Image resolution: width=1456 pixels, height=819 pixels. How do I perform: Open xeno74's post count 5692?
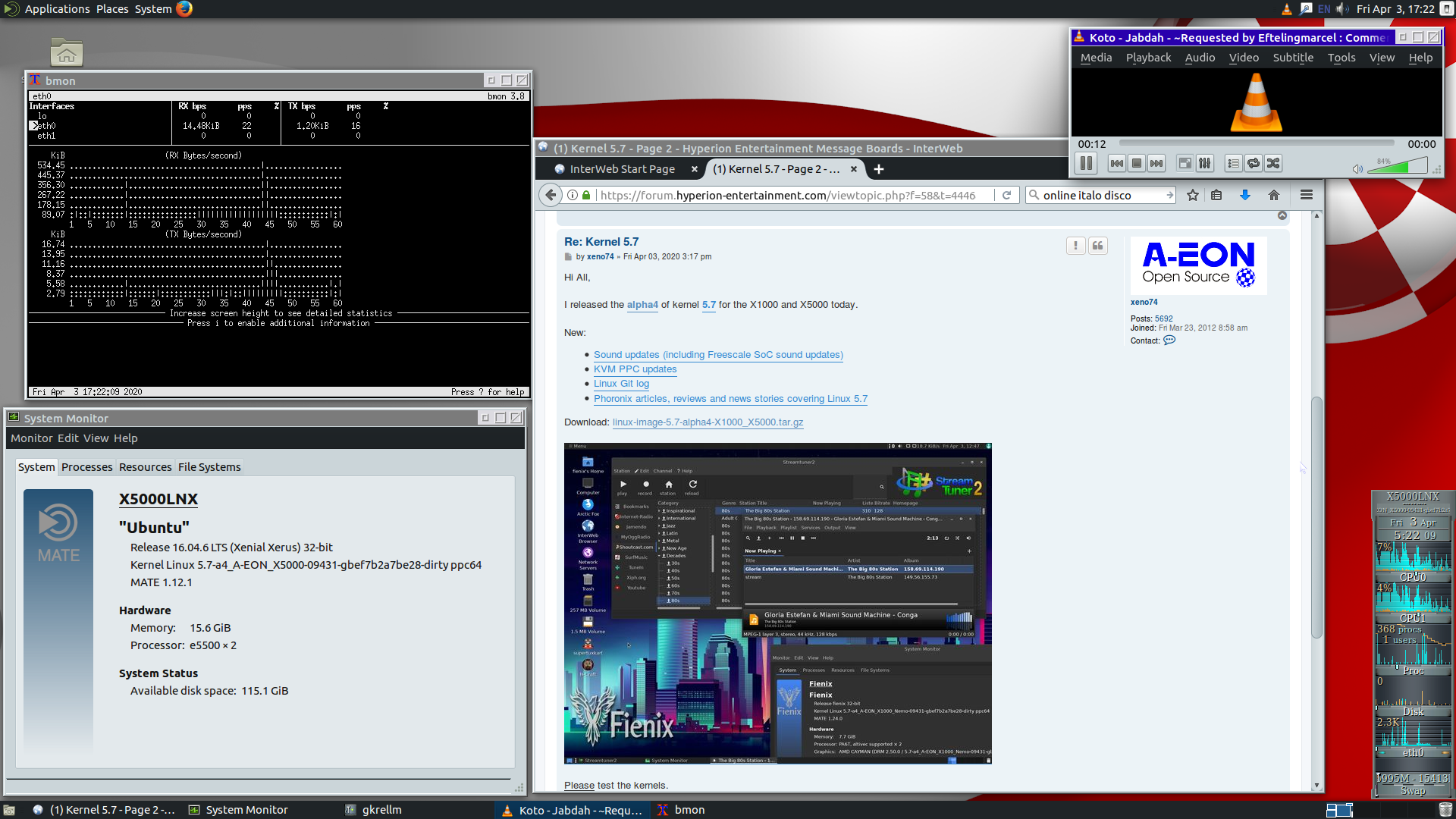1163,318
